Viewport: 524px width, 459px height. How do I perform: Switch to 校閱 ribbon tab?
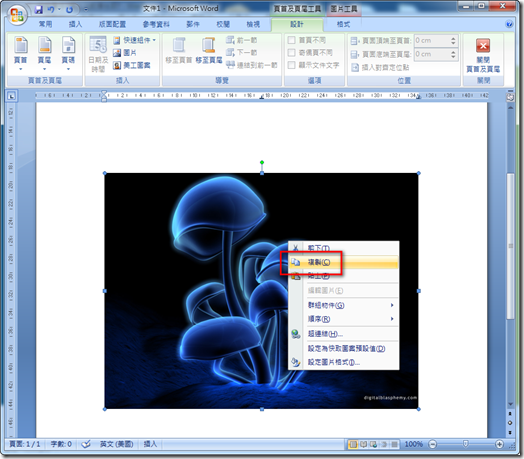click(x=223, y=24)
